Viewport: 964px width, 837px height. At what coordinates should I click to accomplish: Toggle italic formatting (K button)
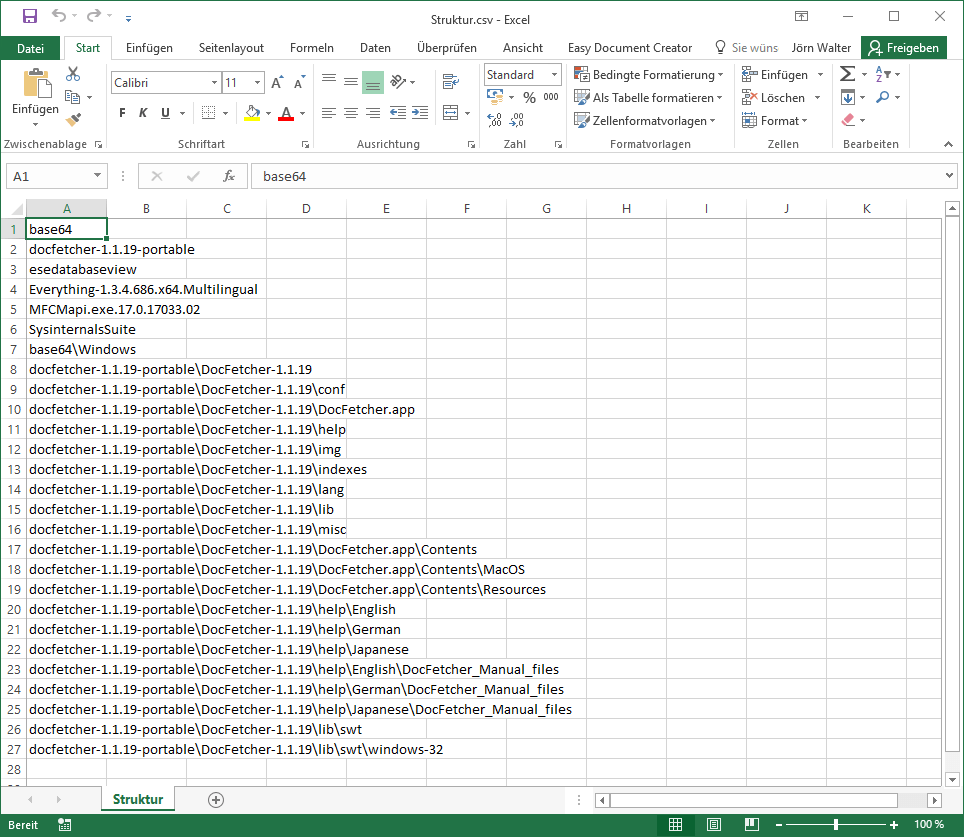tap(143, 113)
